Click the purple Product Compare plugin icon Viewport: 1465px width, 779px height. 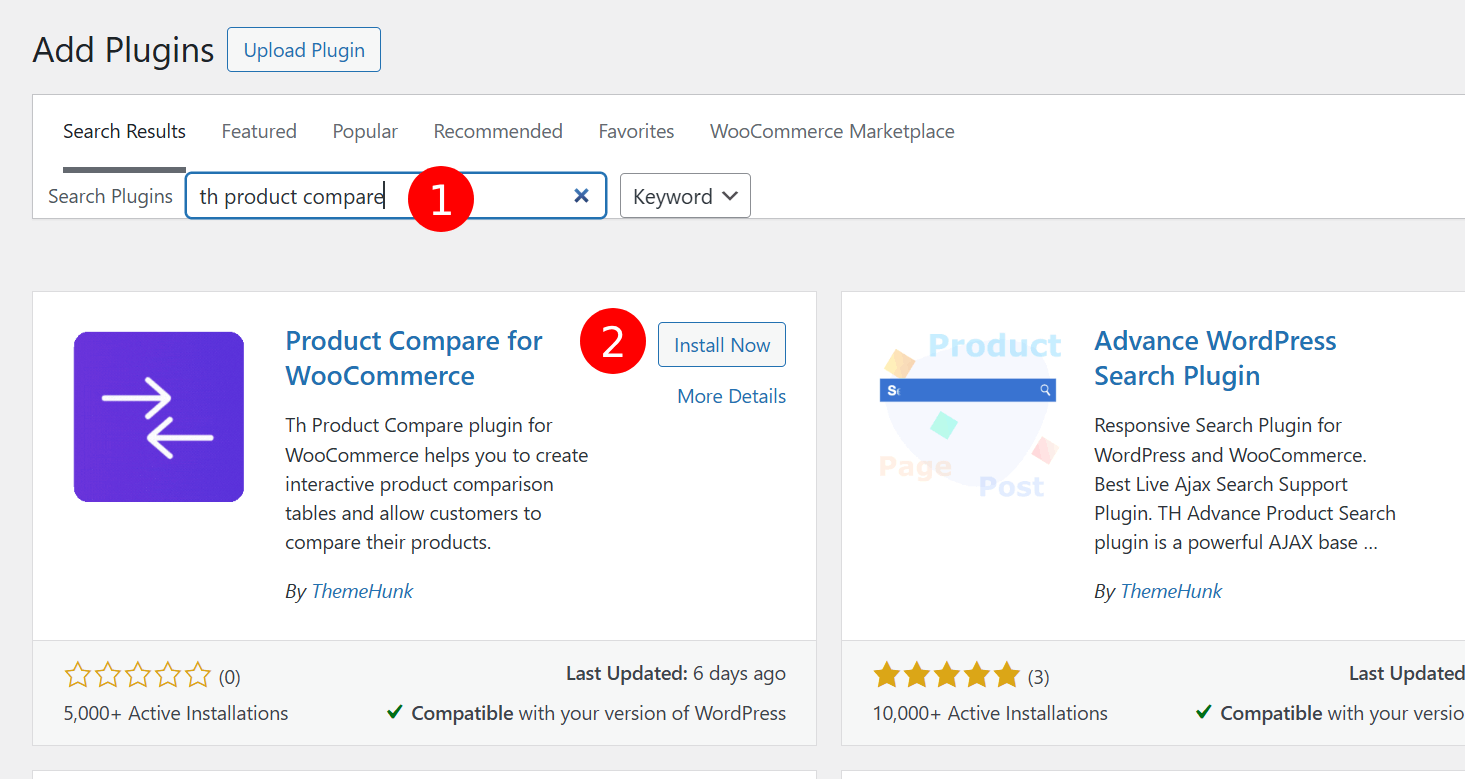[159, 416]
